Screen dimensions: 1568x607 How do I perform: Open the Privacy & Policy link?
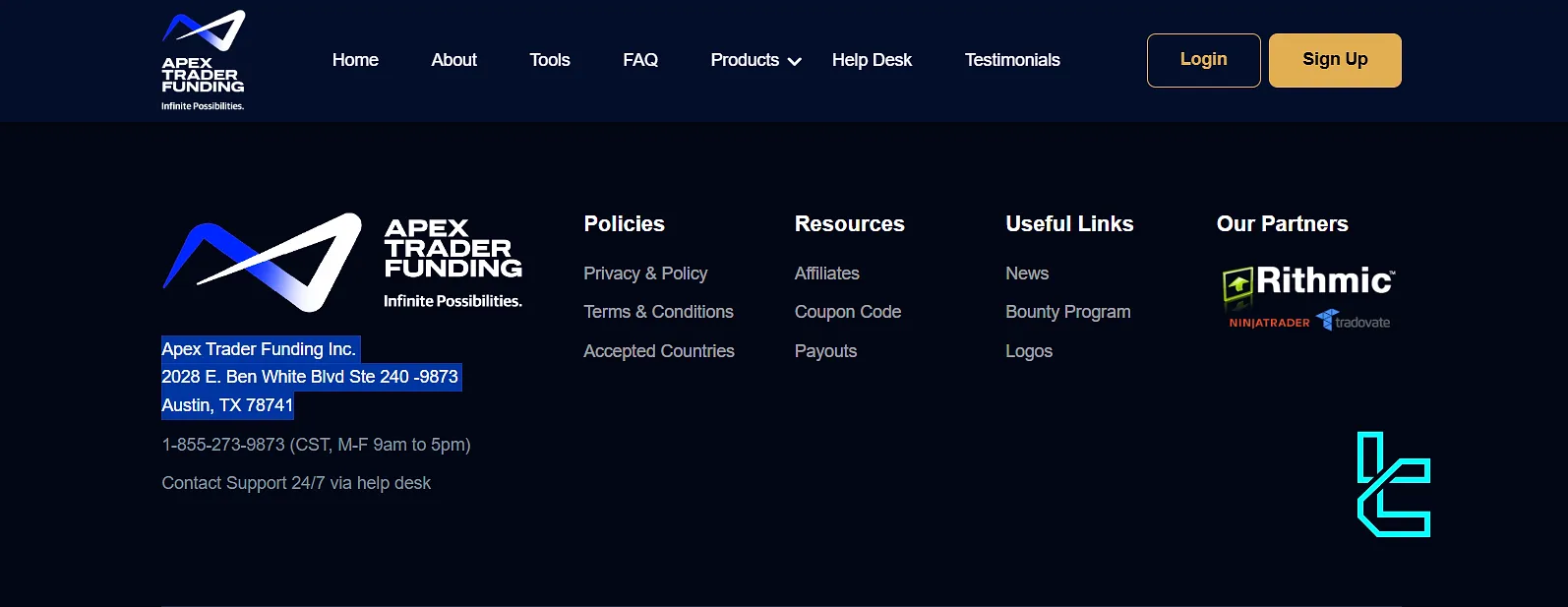645,273
